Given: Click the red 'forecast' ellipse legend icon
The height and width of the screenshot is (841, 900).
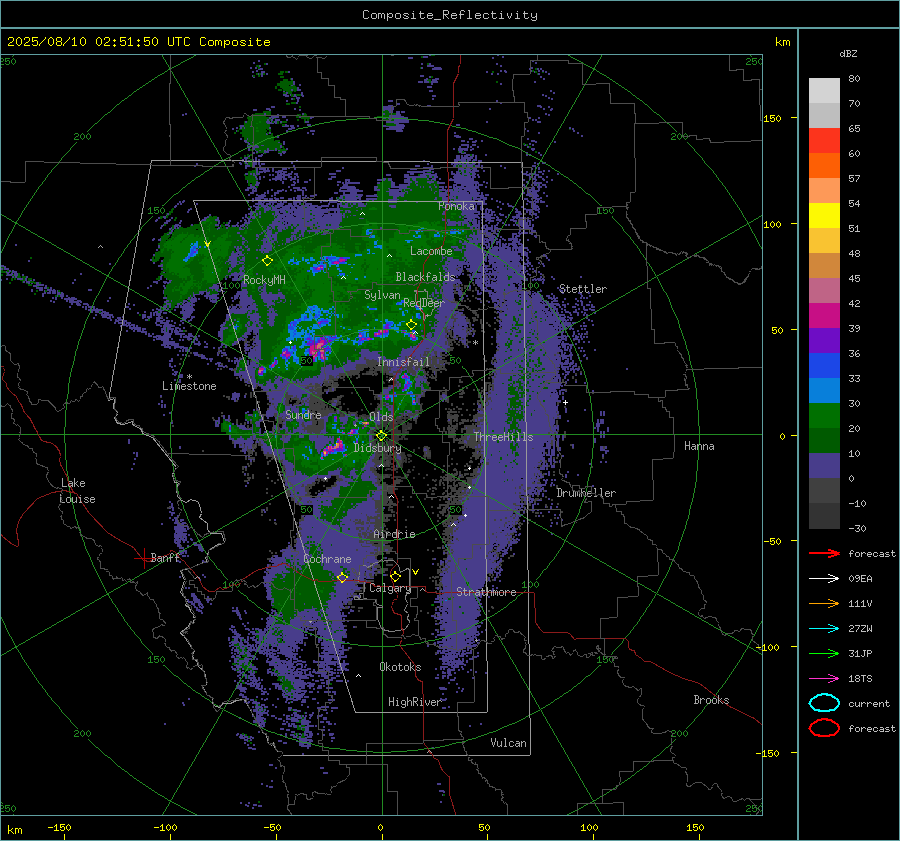Looking at the screenshot, I should (x=824, y=728).
